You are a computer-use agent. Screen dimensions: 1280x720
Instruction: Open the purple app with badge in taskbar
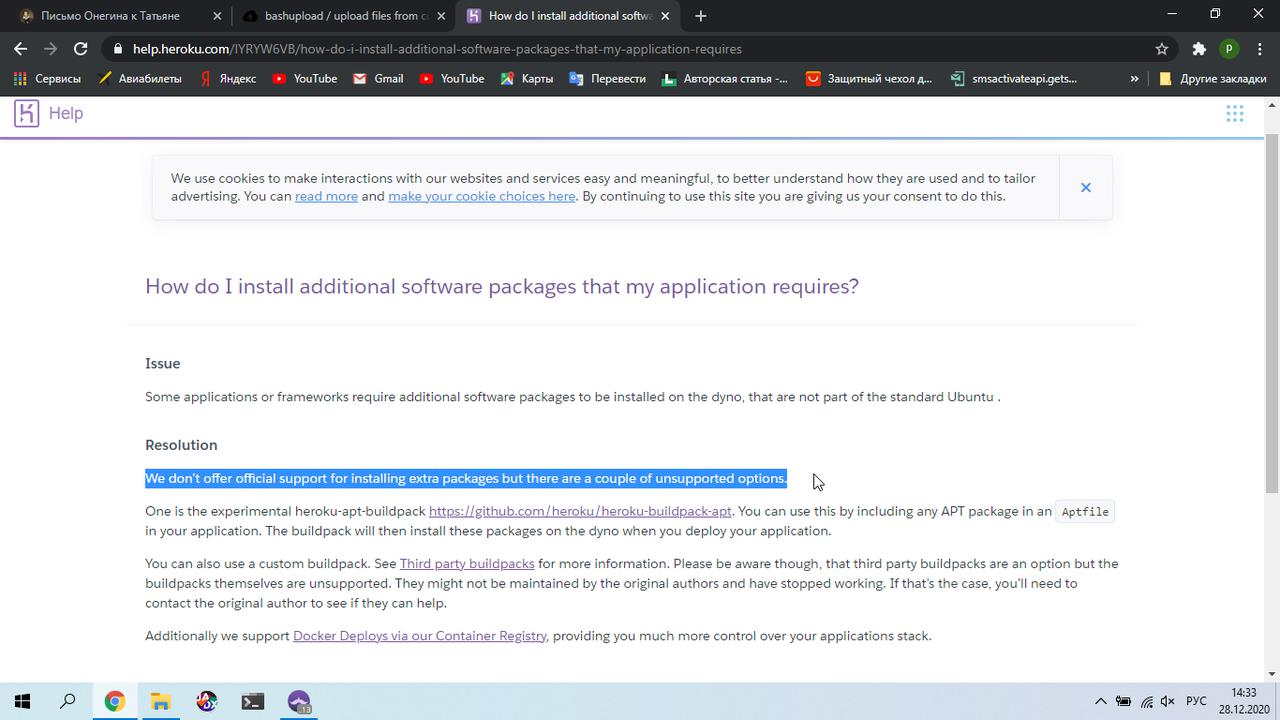(299, 702)
